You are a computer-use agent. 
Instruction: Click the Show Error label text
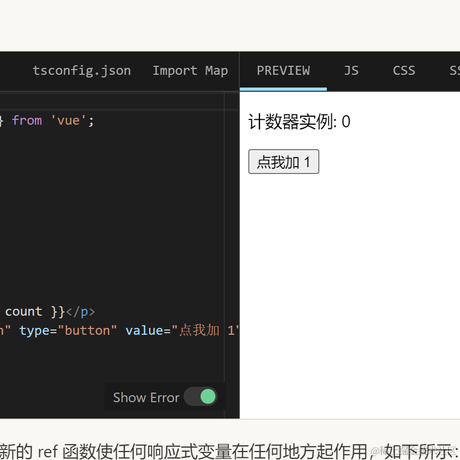click(x=146, y=397)
